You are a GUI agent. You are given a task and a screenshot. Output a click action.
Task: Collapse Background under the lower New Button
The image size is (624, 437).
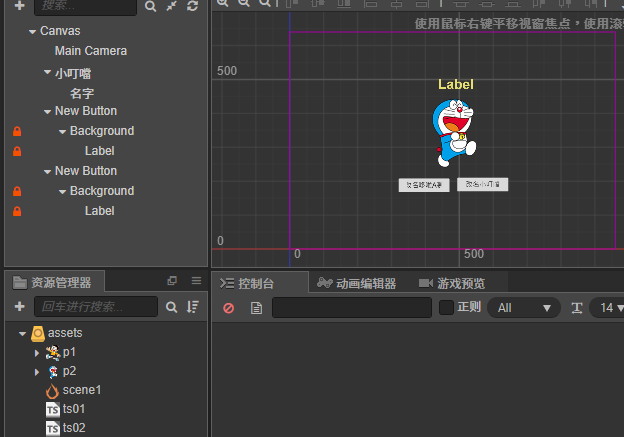[x=62, y=192]
